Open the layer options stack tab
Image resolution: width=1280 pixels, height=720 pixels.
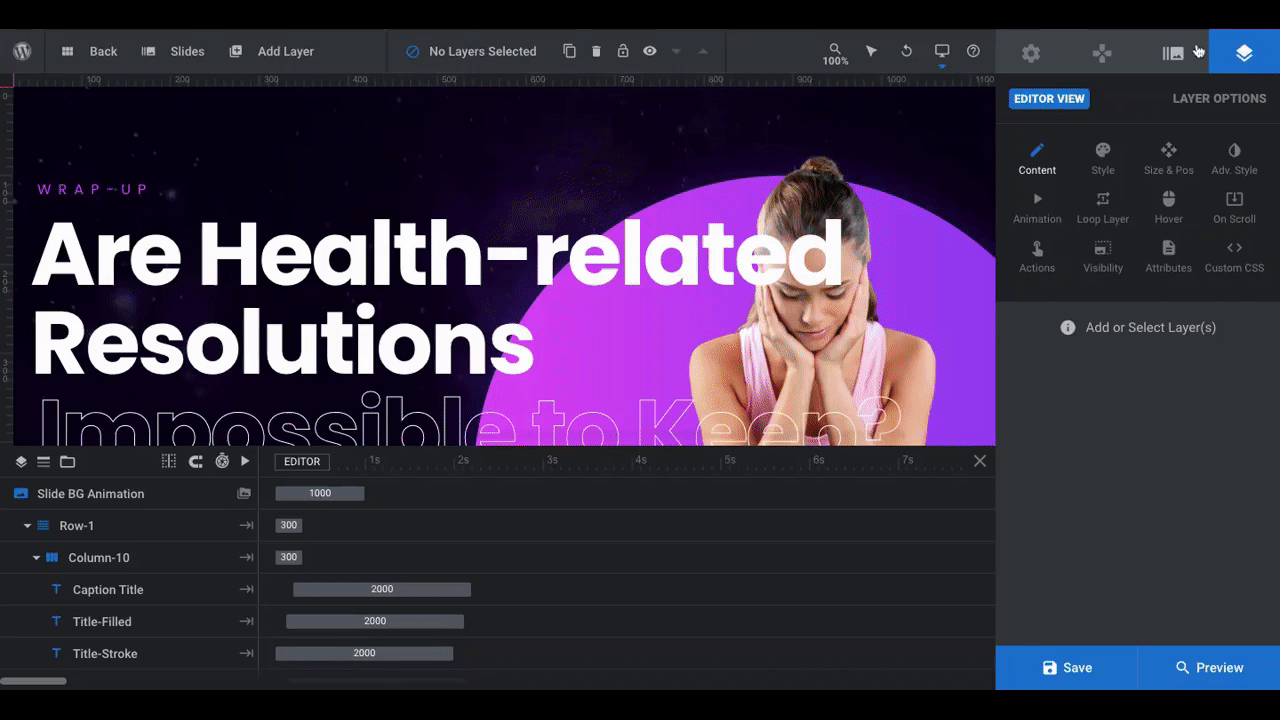click(1244, 53)
